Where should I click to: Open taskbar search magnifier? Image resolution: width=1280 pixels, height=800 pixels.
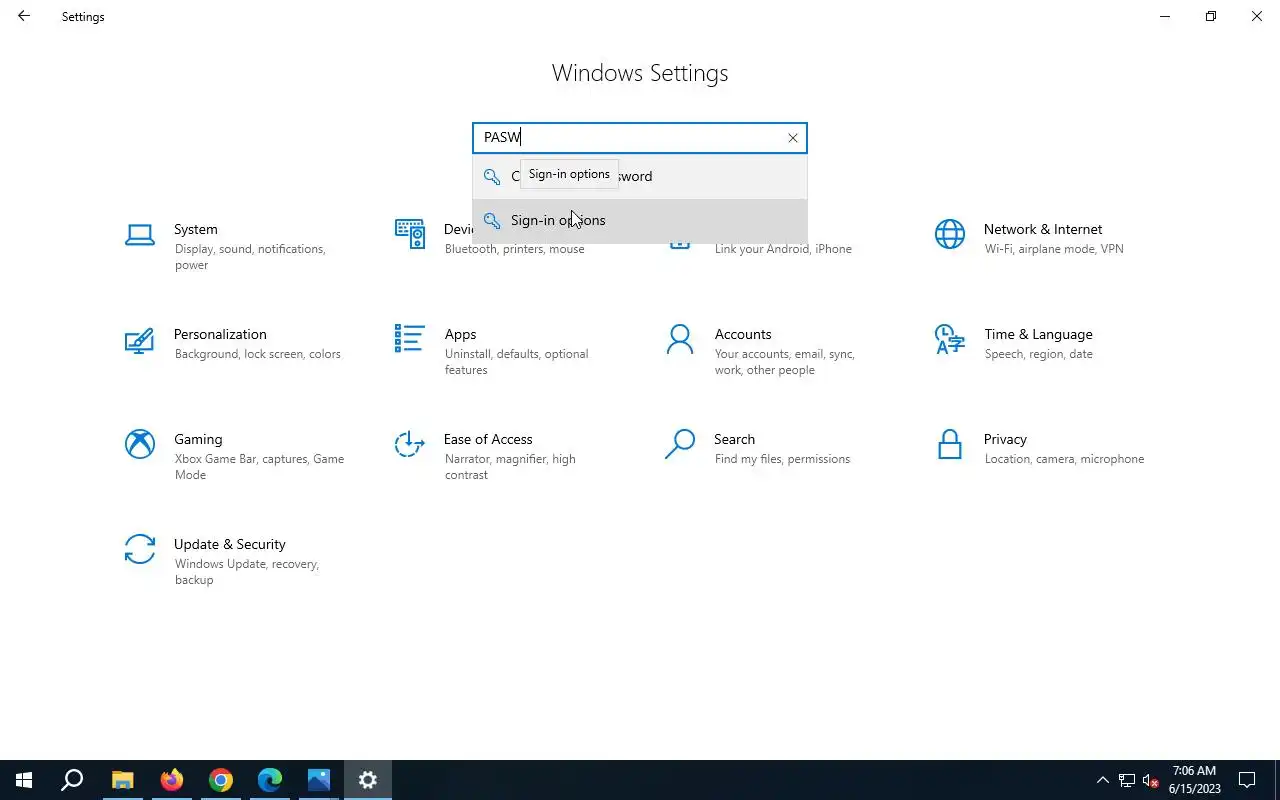(x=72, y=780)
